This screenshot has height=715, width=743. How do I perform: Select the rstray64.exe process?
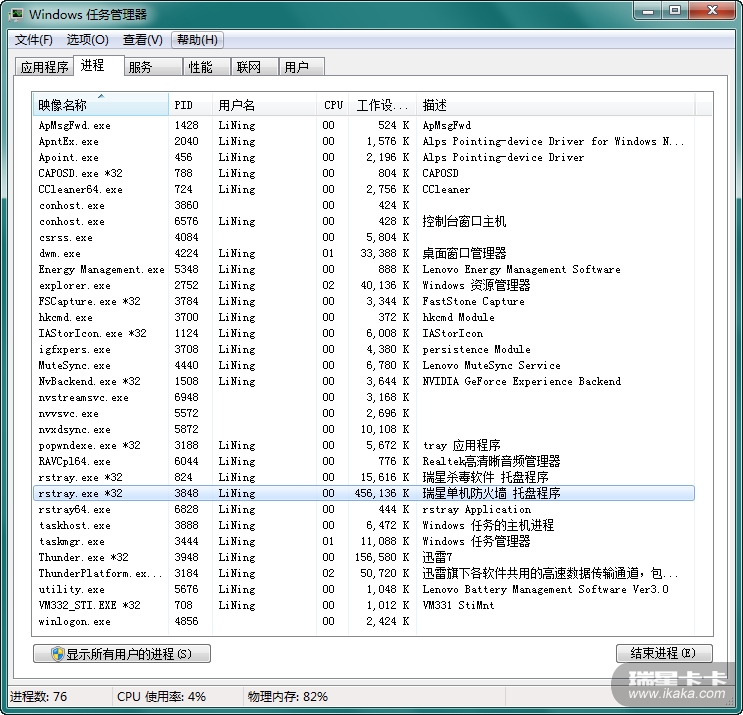tap(364, 509)
